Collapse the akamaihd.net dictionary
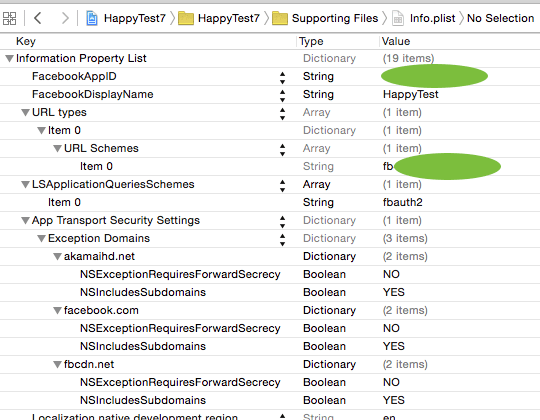The height and width of the screenshot is (420, 540). click(x=57, y=256)
